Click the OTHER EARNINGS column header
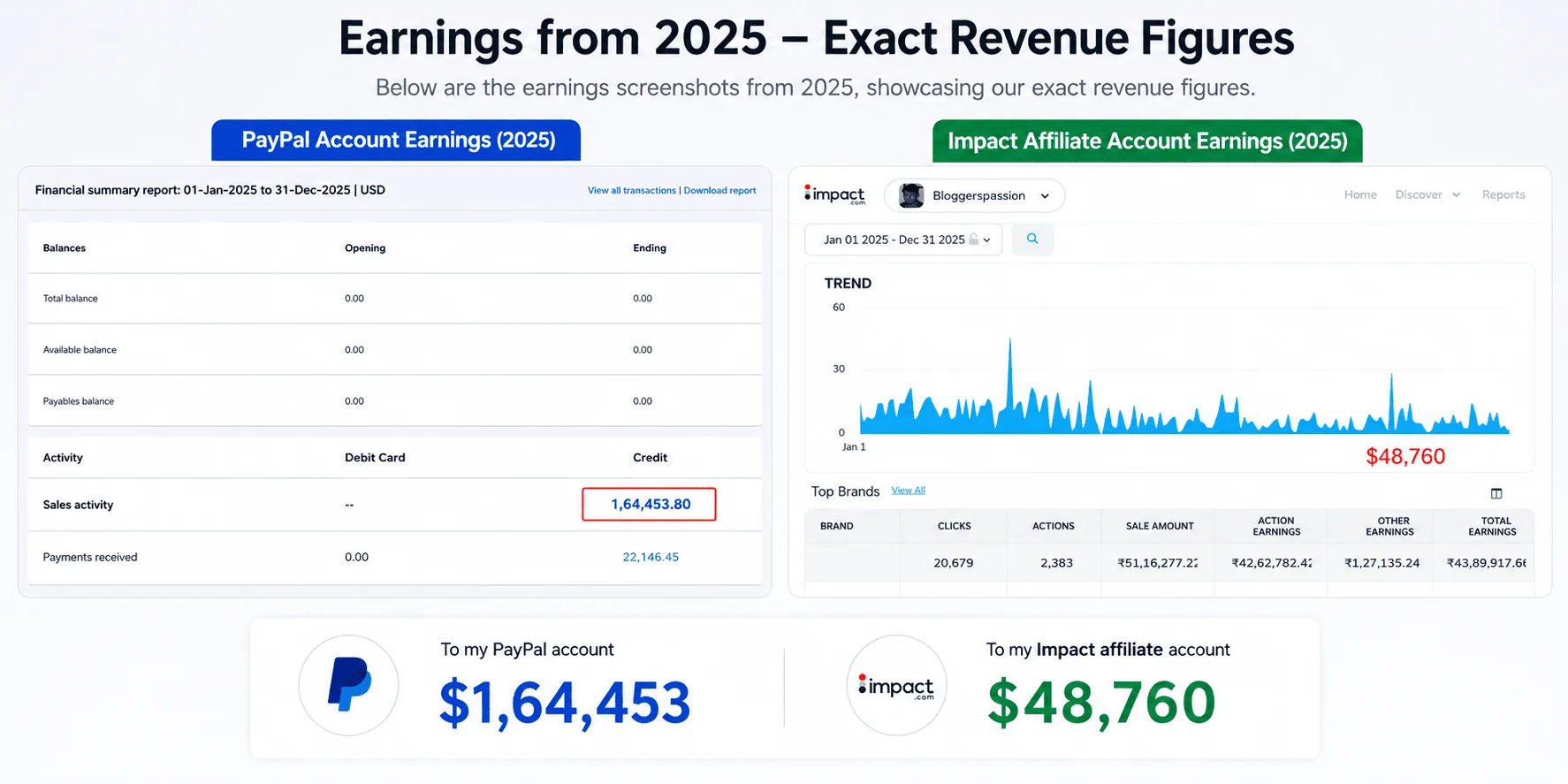1568x784 pixels. coord(1389,526)
